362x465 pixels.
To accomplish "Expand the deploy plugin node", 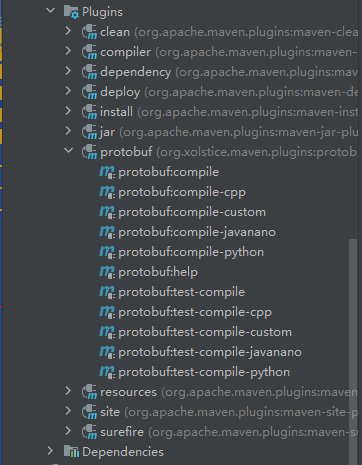I will 68,91.
